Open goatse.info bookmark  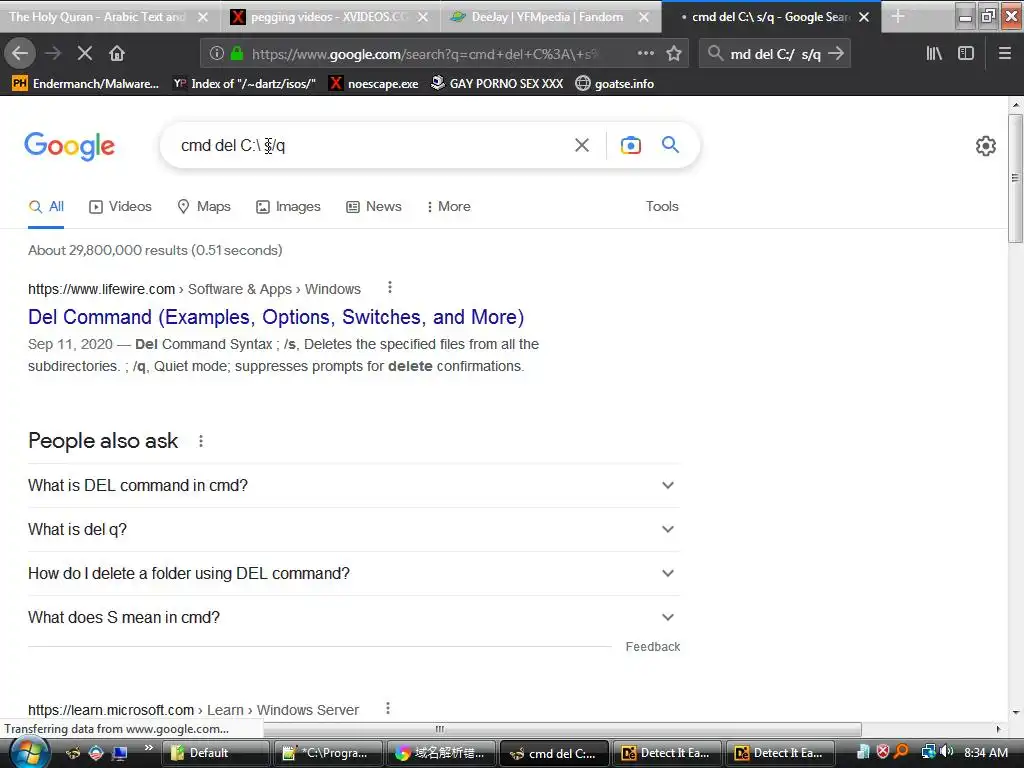coord(615,83)
